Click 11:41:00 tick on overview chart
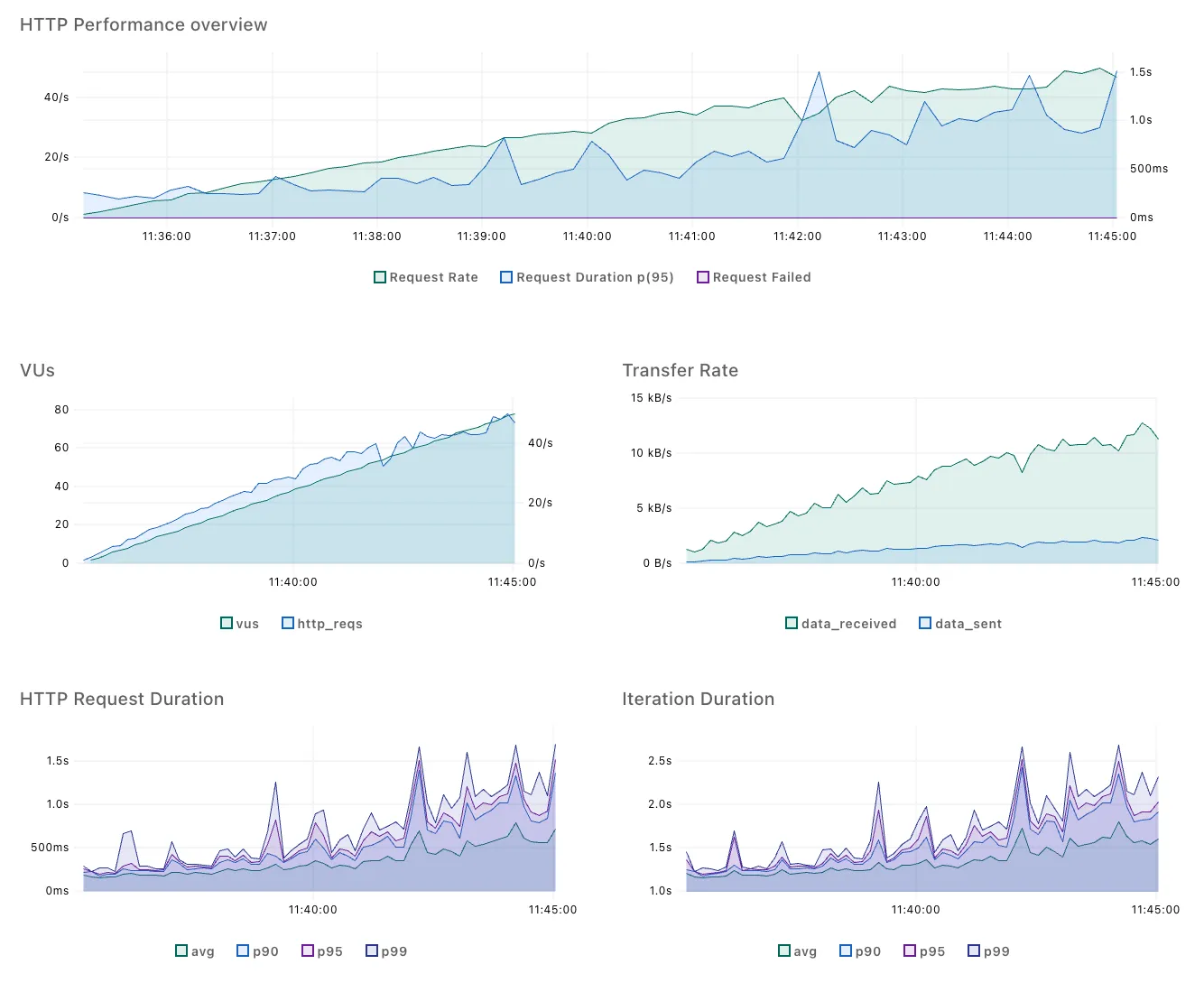1204x983 pixels. (692, 236)
